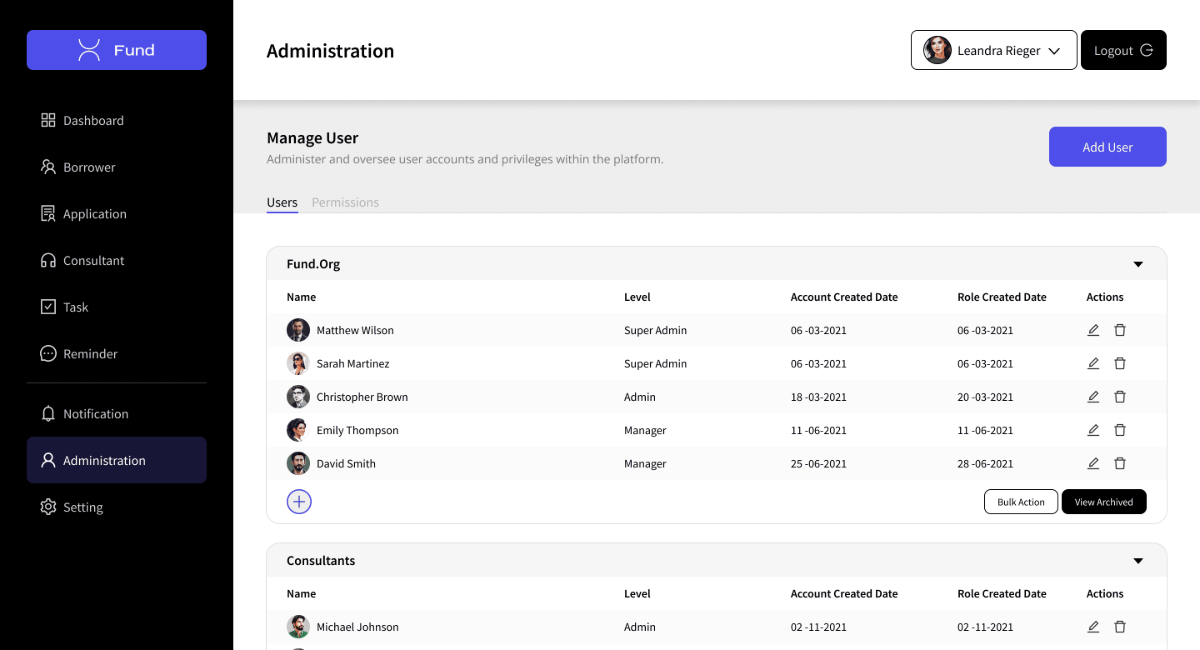Edit Matthew Wilson's user record
This screenshot has width=1200, height=650.
click(1093, 330)
